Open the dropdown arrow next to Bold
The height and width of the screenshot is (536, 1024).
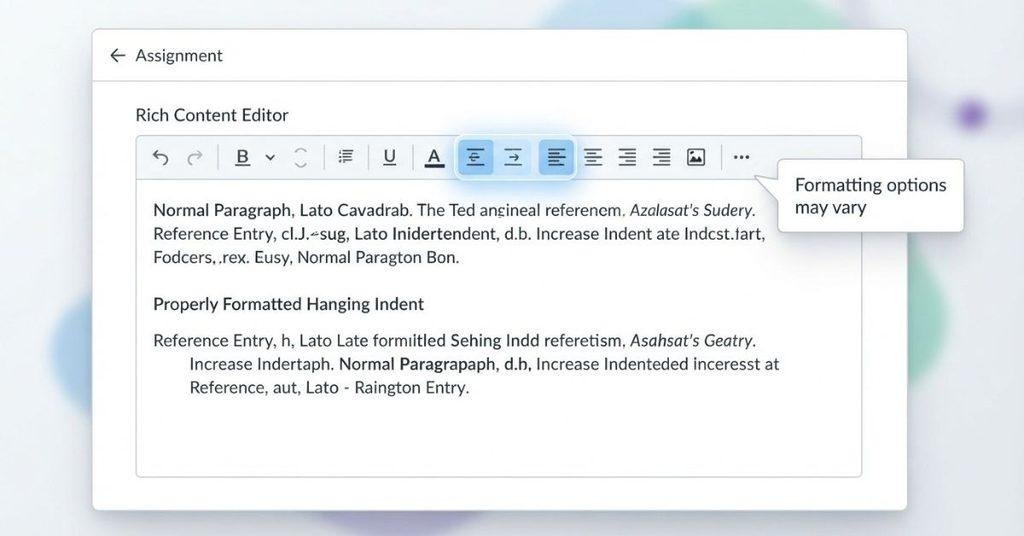click(270, 157)
